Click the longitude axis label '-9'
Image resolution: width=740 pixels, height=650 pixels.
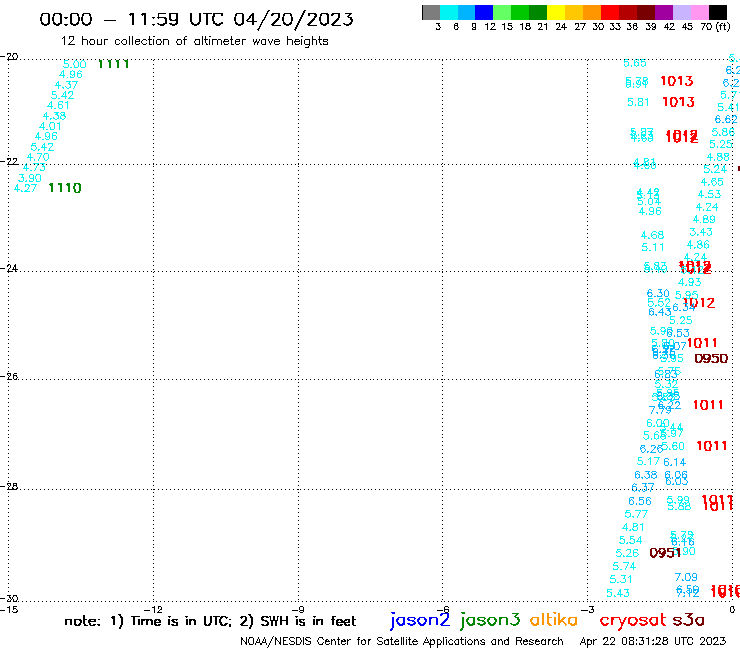point(298,609)
